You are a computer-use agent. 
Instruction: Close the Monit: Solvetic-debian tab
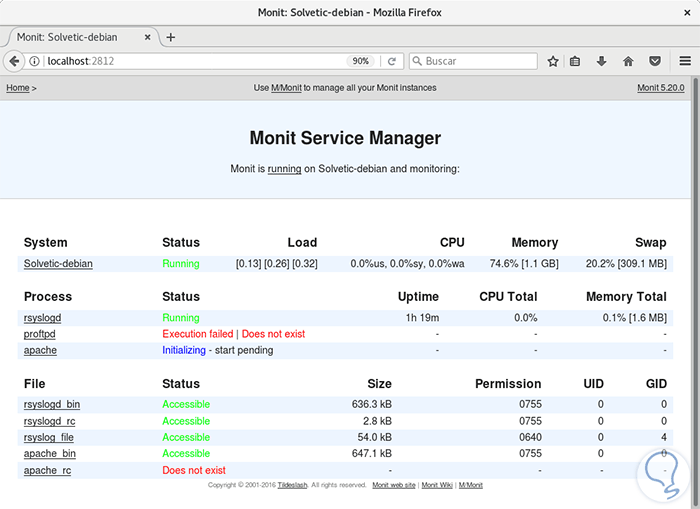pyautogui.click(x=147, y=37)
